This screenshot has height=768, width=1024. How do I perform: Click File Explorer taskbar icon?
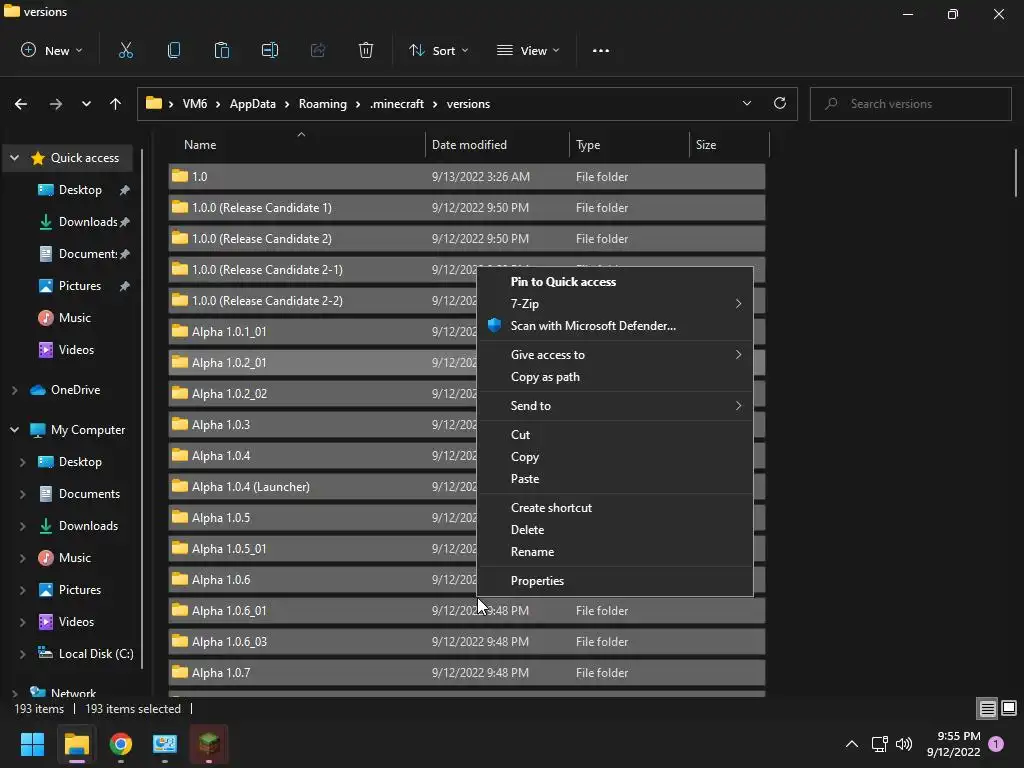click(76, 744)
